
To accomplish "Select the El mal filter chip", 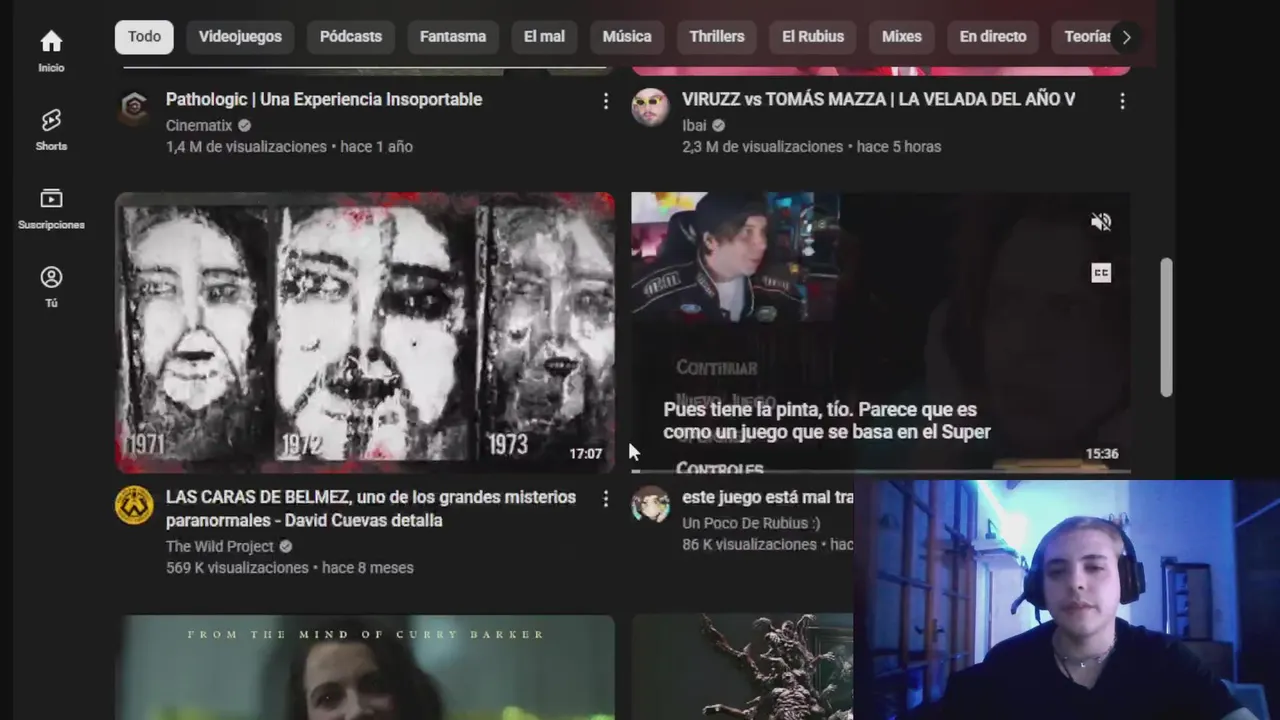I will click(x=544, y=37).
